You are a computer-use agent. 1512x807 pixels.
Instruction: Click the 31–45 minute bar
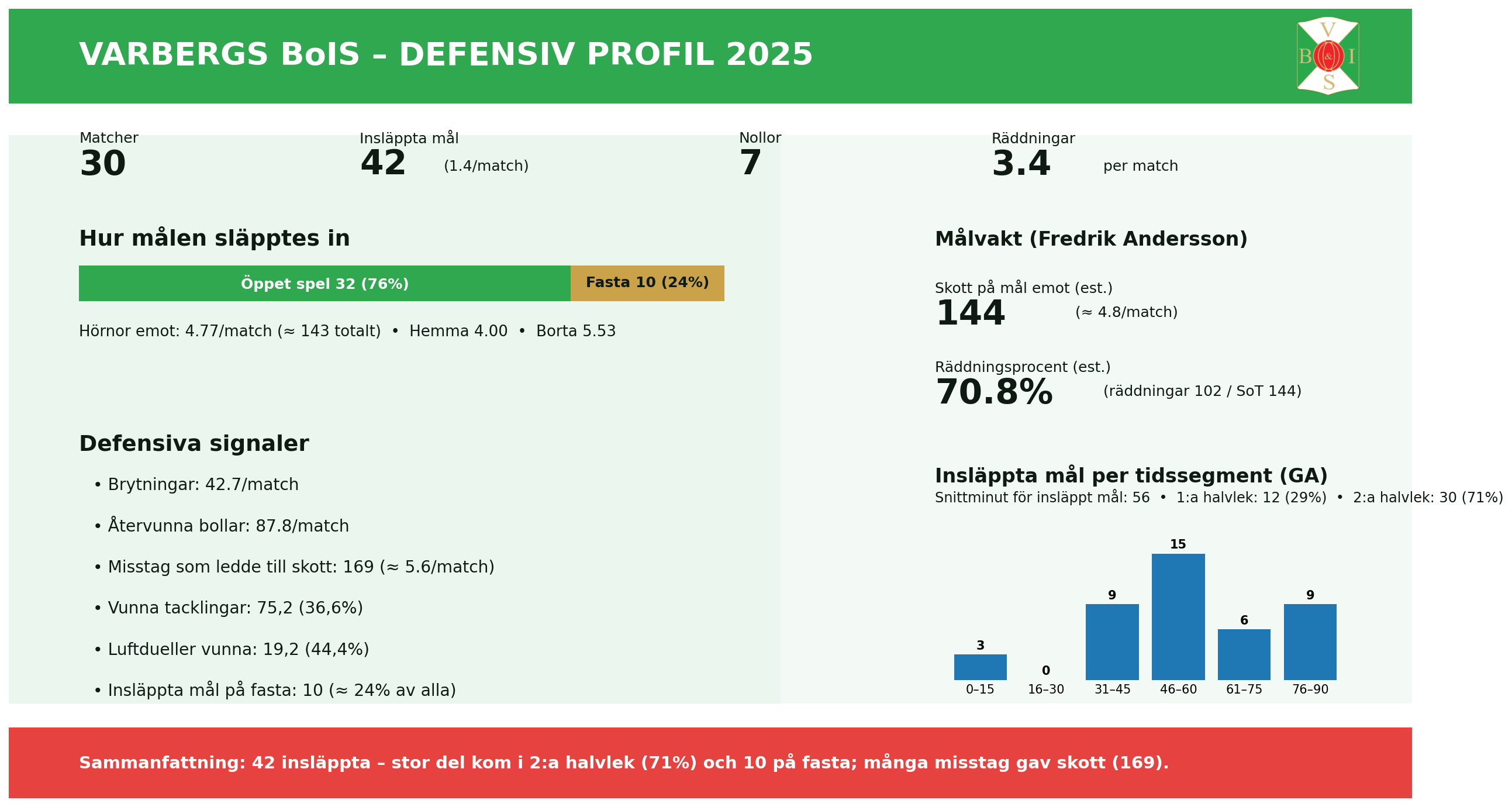[x=1111, y=642]
